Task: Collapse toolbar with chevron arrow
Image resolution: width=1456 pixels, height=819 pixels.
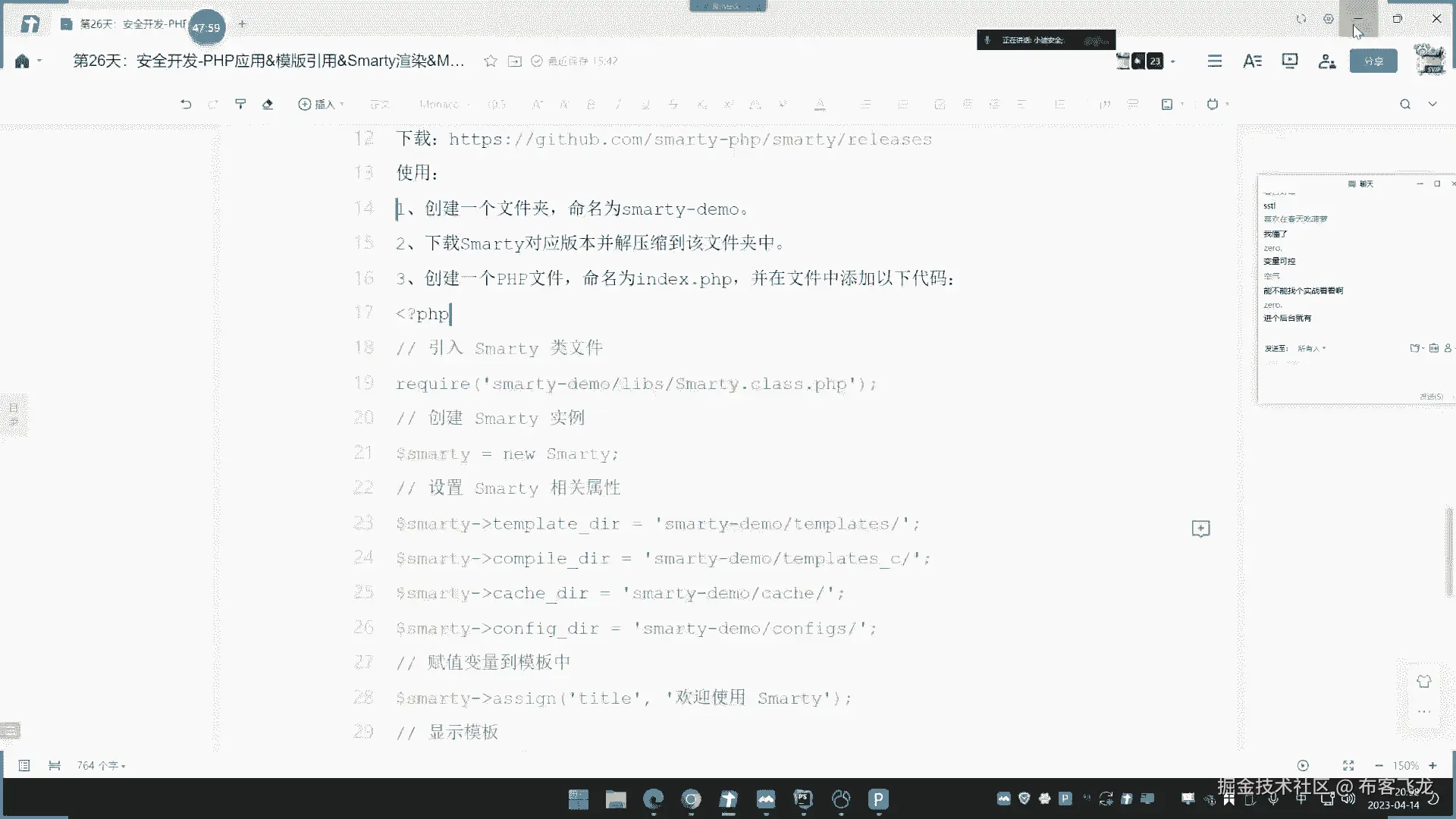Action: click(x=1432, y=104)
